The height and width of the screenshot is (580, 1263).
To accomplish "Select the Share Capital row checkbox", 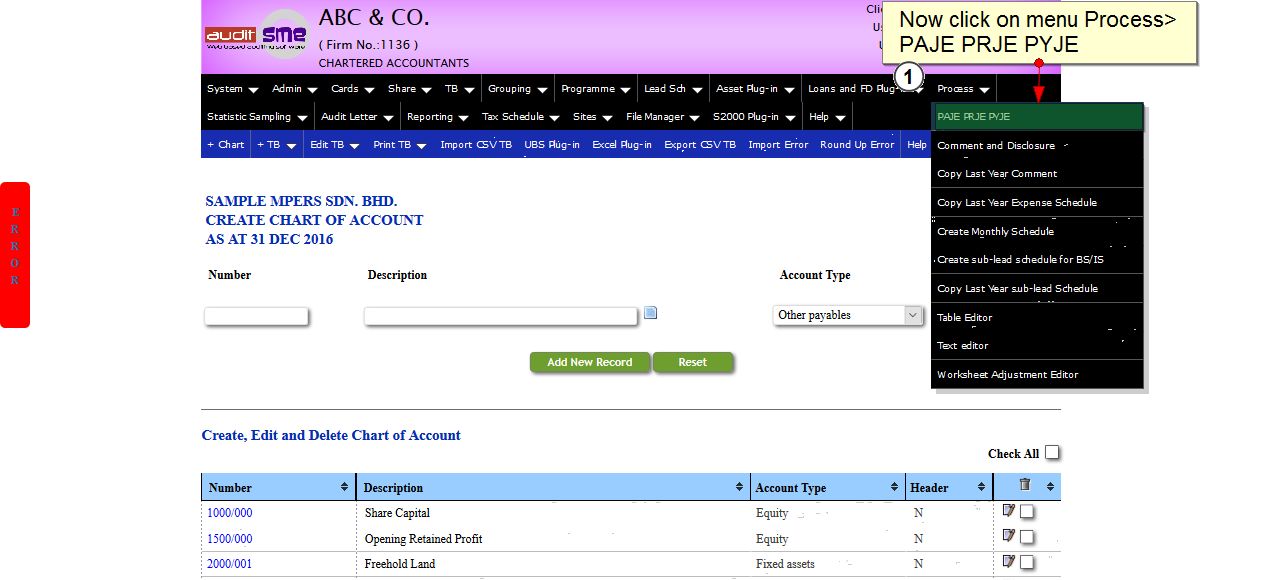I will point(1027,512).
